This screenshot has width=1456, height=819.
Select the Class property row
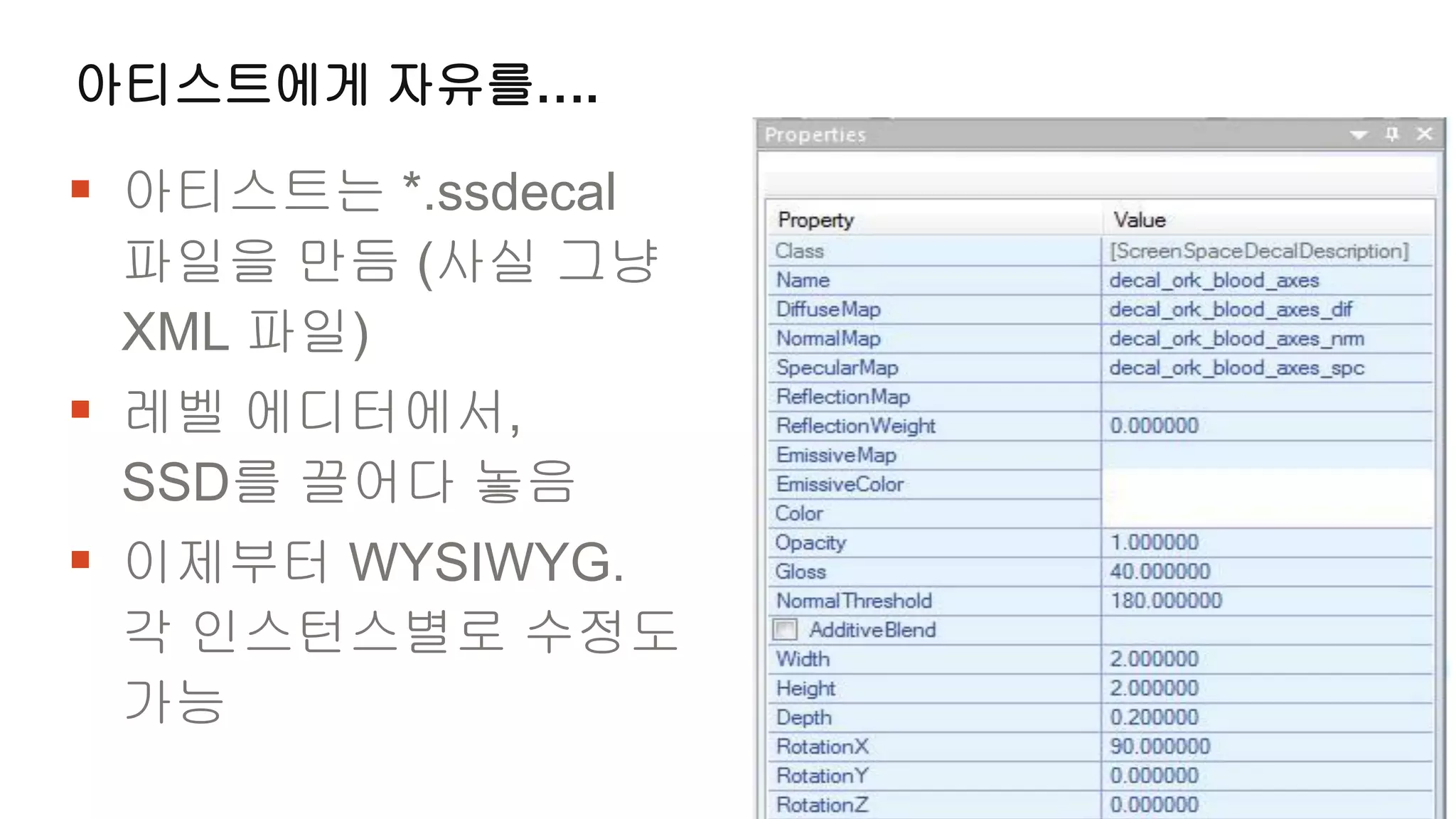tap(1100, 251)
